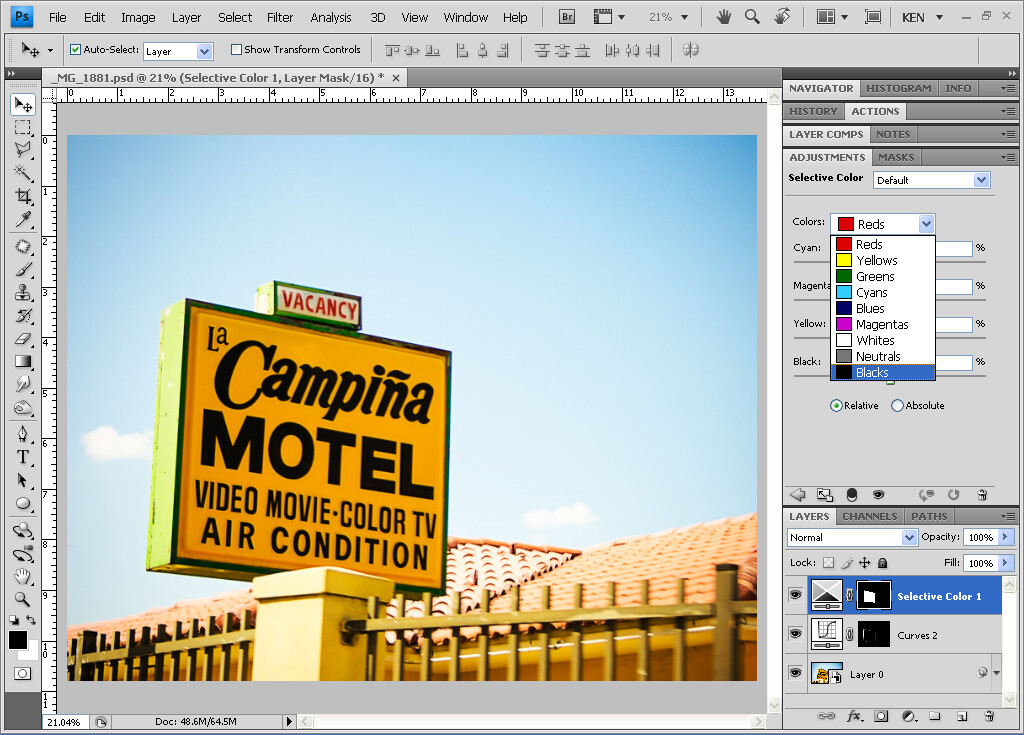This screenshot has height=735, width=1024.
Task: Select the Gradient tool
Action: (x=23, y=361)
